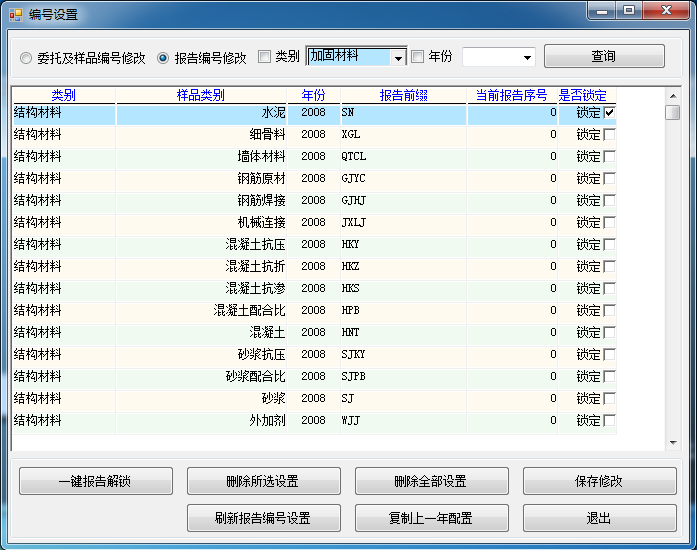Select the 混凝土抗压 row prefix cell HKY

tap(403, 244)
